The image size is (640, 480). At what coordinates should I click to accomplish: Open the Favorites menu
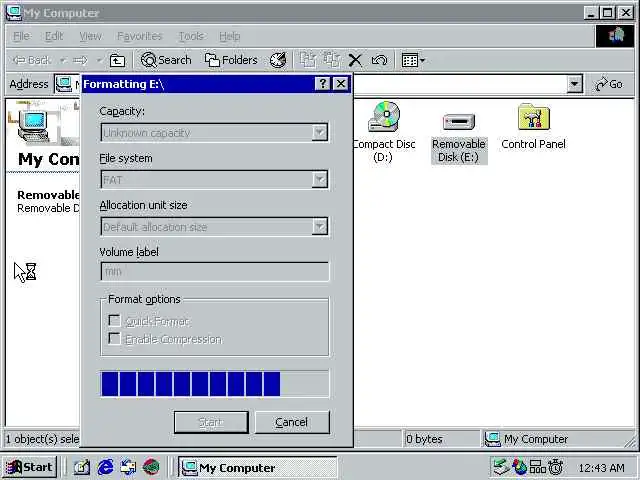click(140, 36)
